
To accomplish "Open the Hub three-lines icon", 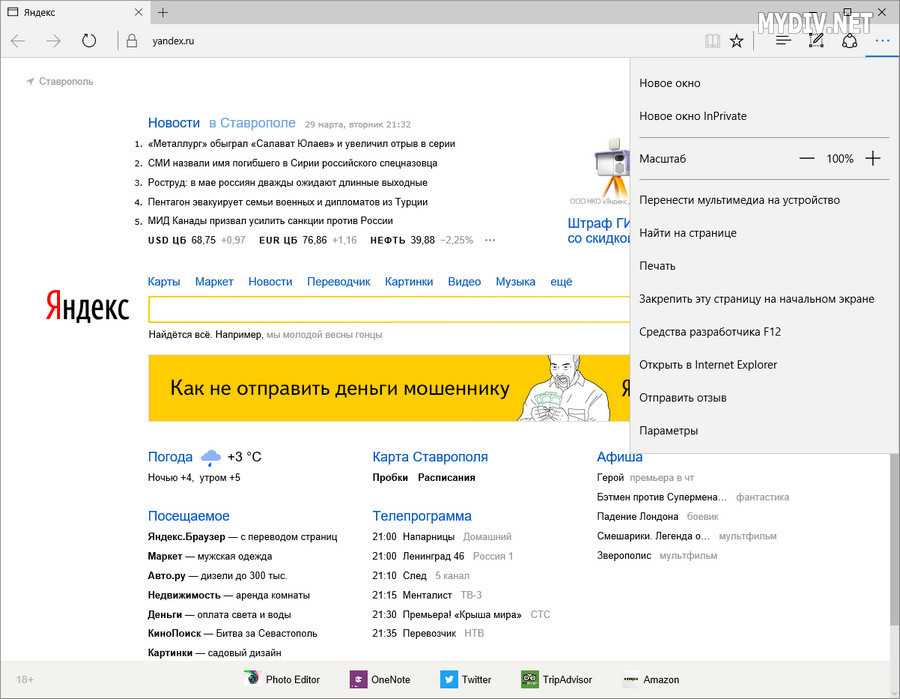I will click(783, 41).
